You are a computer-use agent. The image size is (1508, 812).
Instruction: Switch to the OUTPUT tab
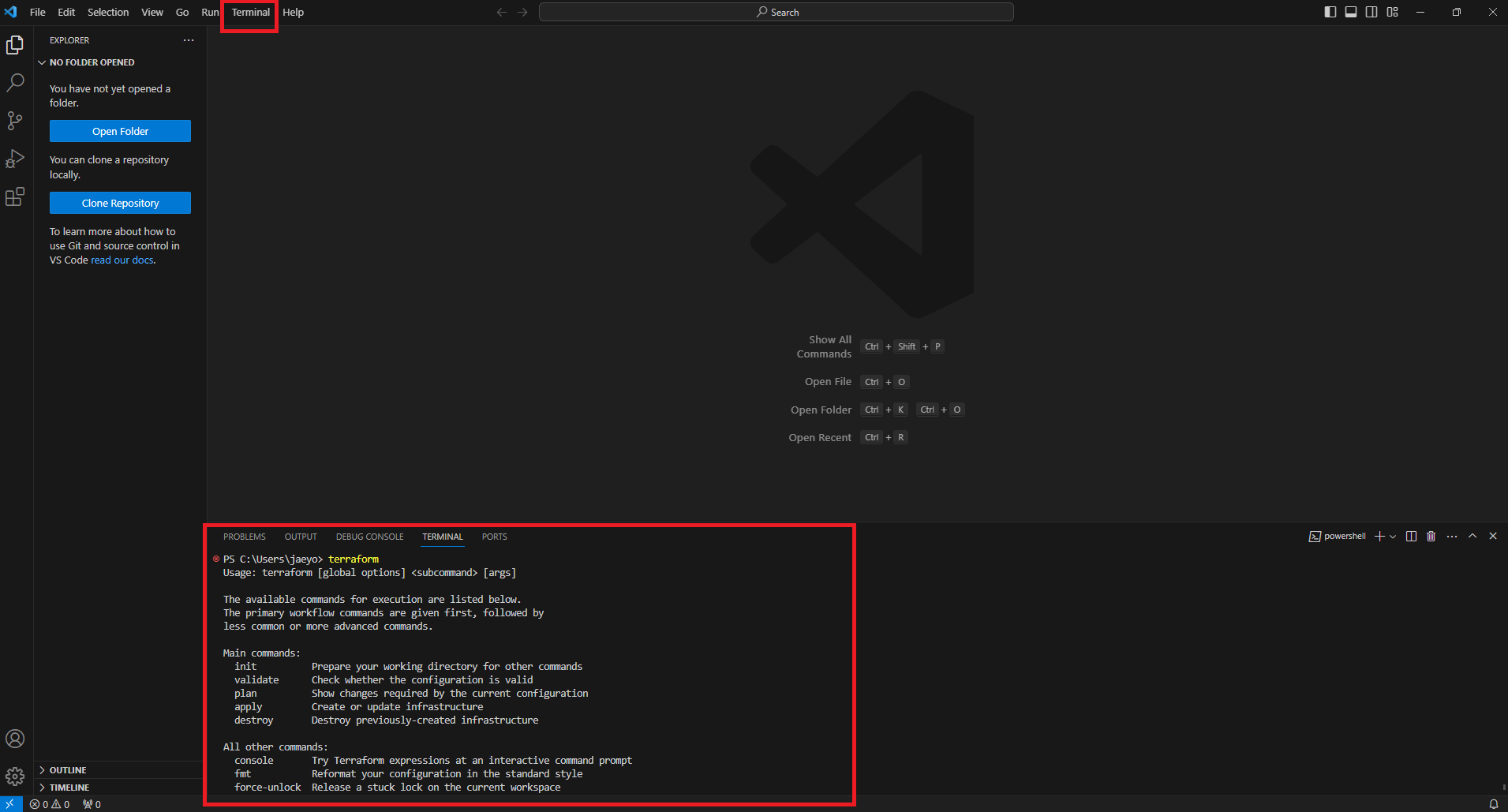click(301, 537)
